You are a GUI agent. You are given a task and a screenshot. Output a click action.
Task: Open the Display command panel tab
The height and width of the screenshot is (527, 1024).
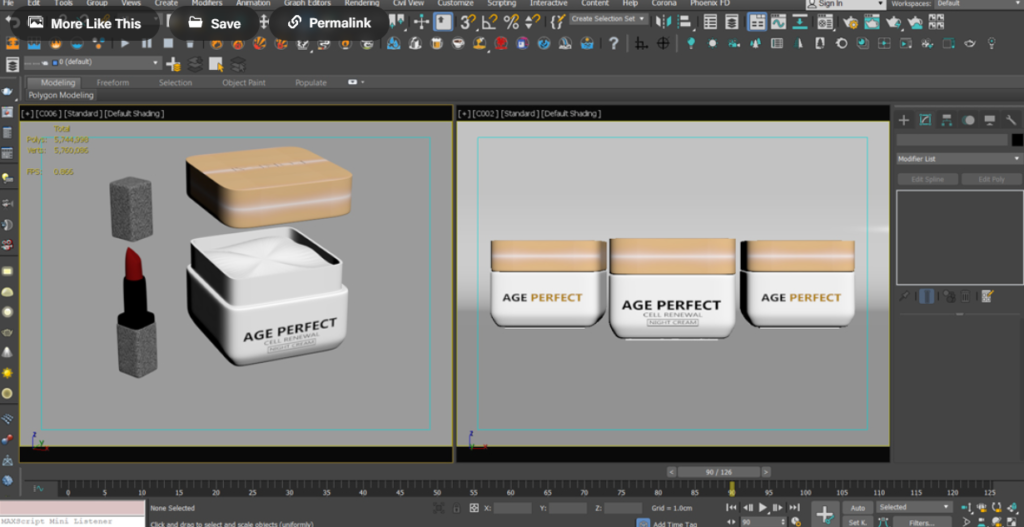990,120
